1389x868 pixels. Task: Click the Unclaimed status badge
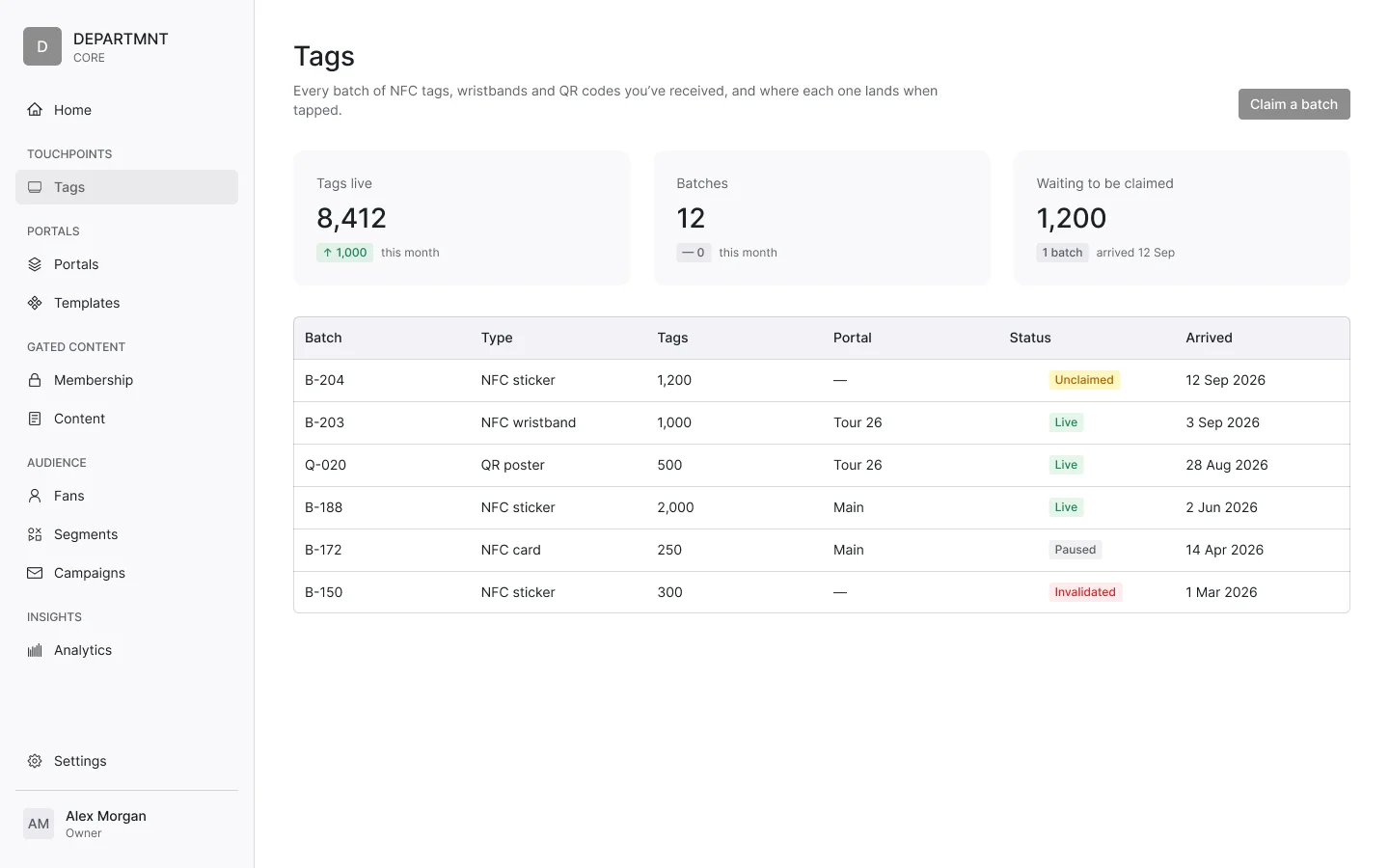click(x=1084, y=380)
